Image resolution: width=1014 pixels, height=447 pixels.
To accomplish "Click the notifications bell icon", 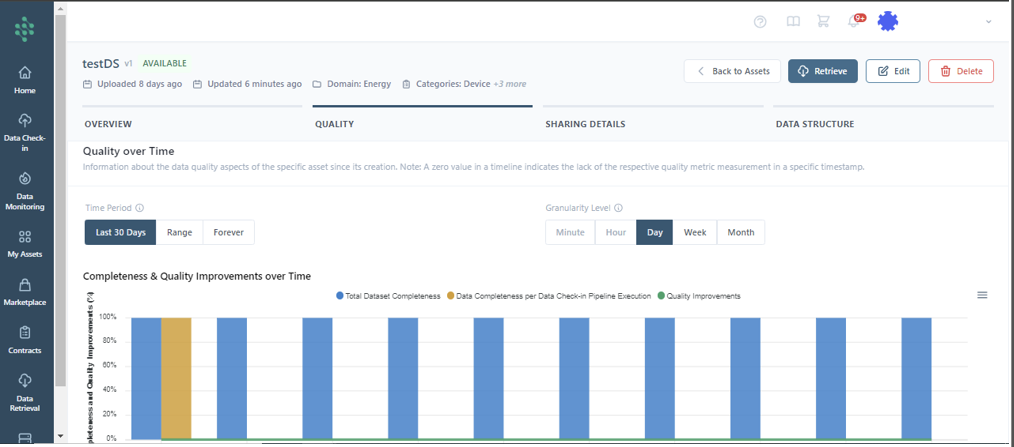I will point(854,22).
